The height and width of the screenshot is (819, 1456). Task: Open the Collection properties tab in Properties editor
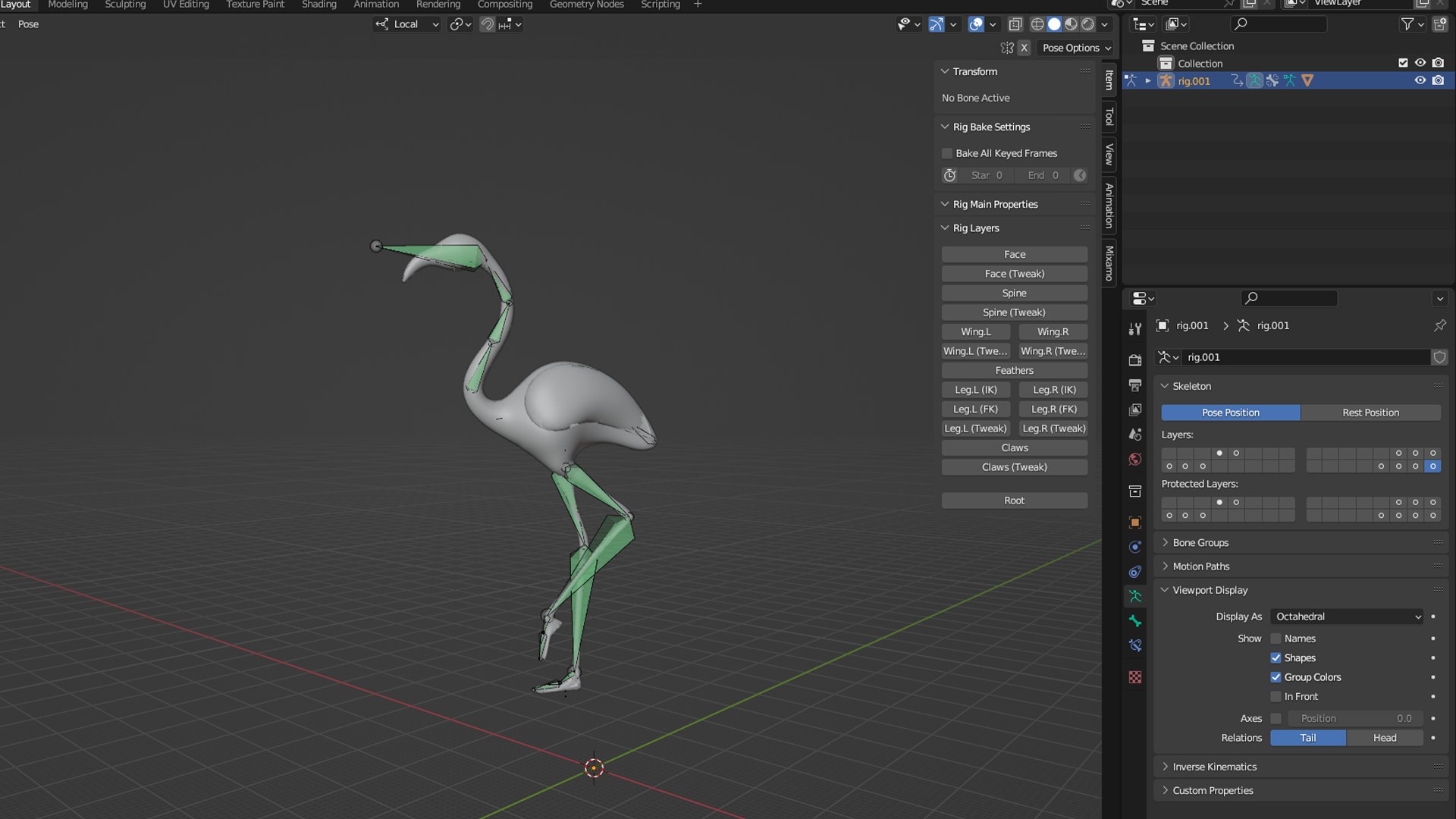(1134, 491)
